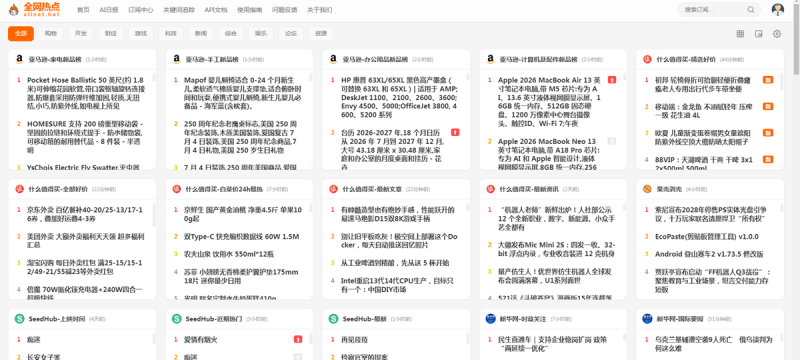The width and height of the screenshot is (800, 360).
Task: Click icon beside 什么值得买-全部好价 title
Action: 19,189
